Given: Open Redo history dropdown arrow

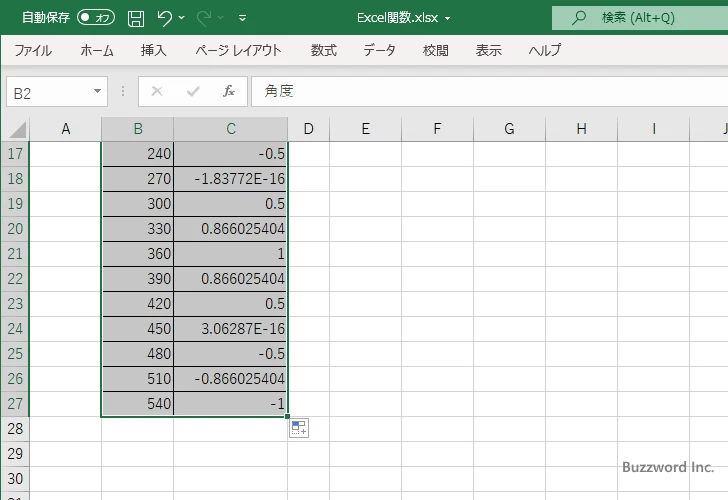Looking at the screenshot, I should coord(221,18).
